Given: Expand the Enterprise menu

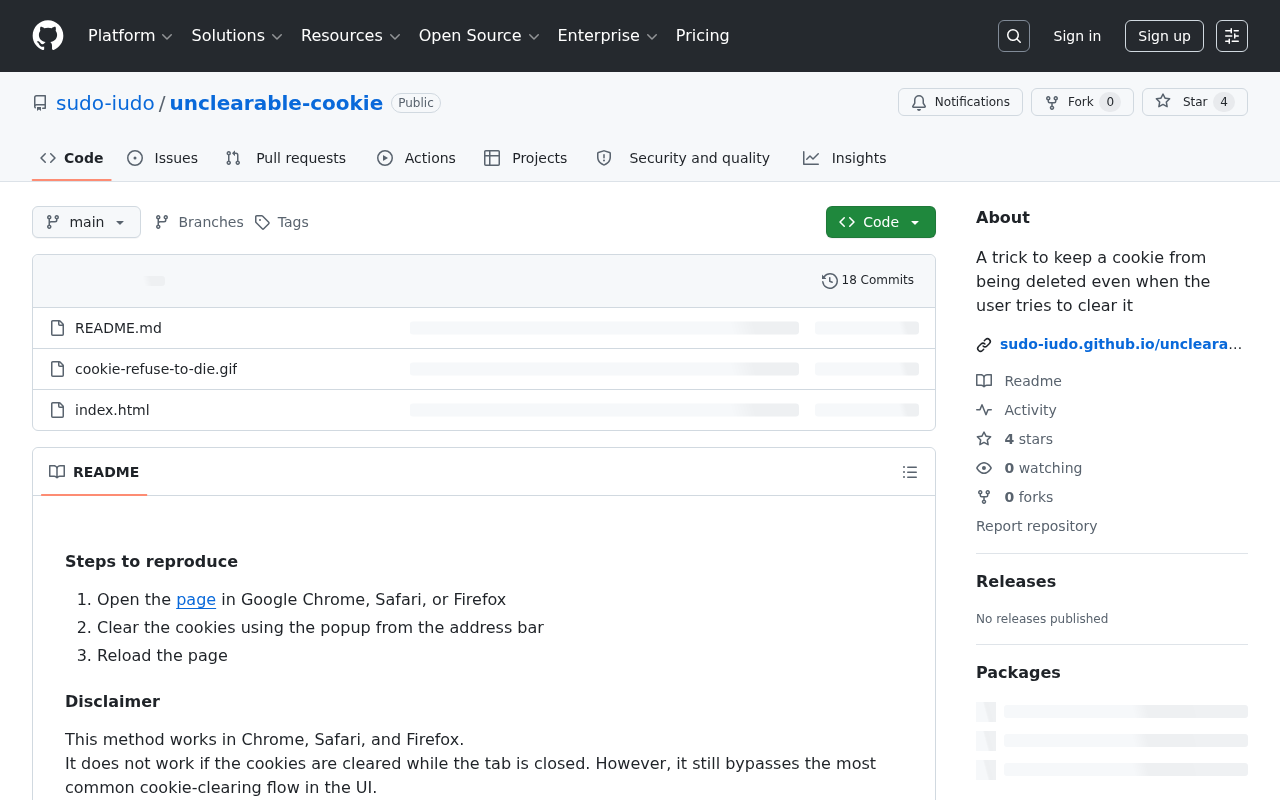Looking at the screenshot, I should (x=607, y=36).
